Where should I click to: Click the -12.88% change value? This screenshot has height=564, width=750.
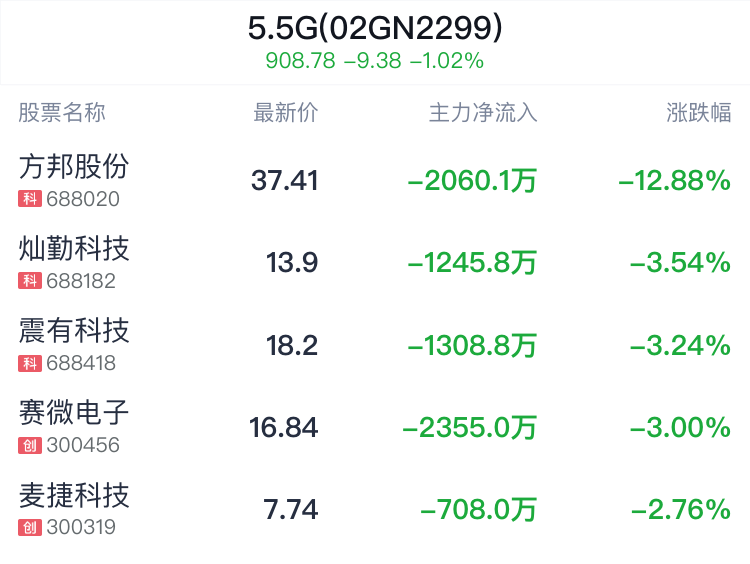tap(674, 180)
